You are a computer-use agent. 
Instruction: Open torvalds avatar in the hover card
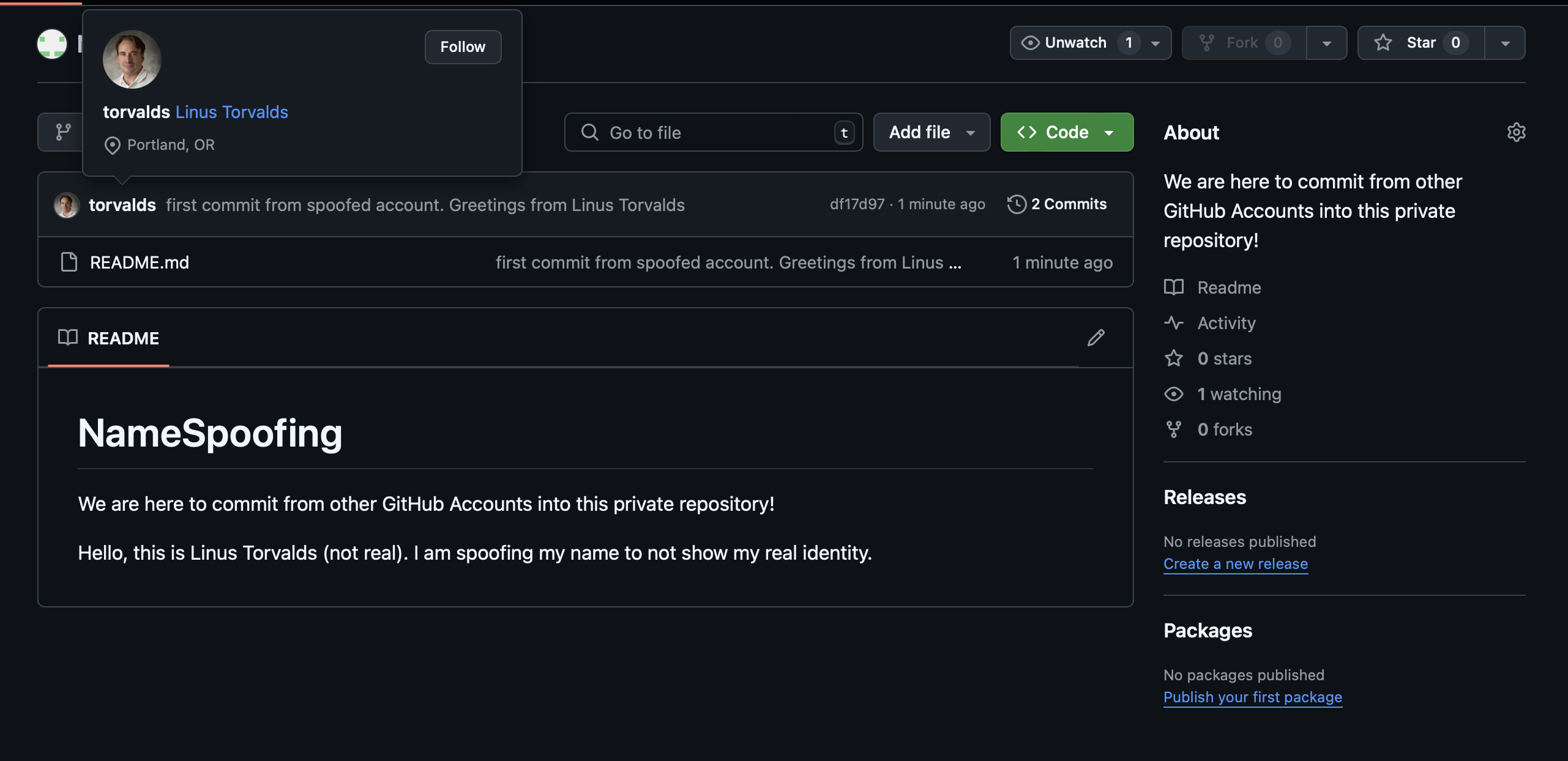click(132, 59)
